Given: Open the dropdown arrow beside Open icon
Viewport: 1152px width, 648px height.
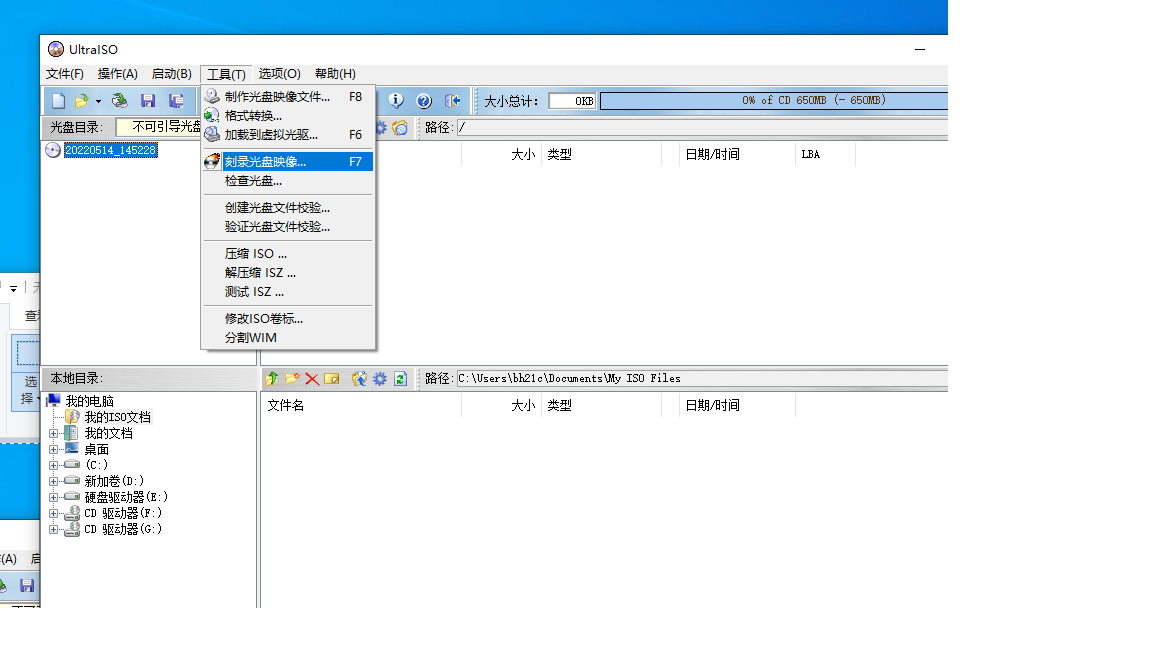Looking at the screenshot, I should pos(98,101).
